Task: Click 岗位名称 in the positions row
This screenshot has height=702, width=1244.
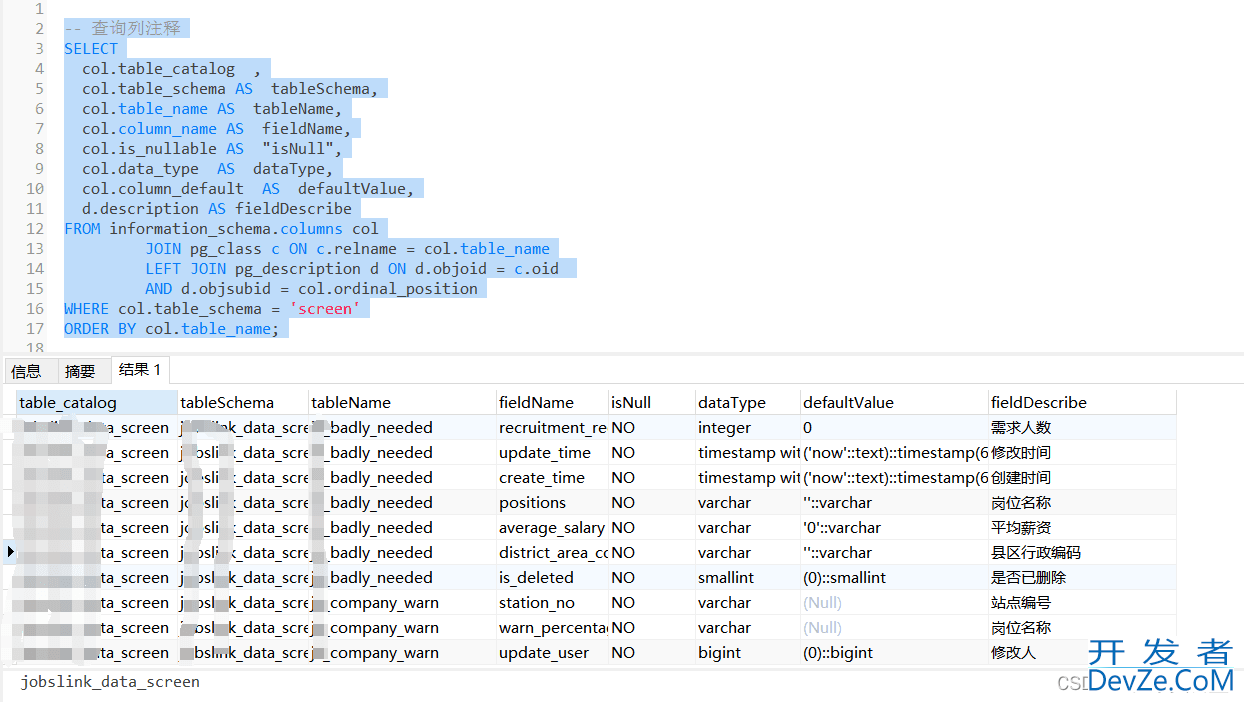Action: point(1082,502)
